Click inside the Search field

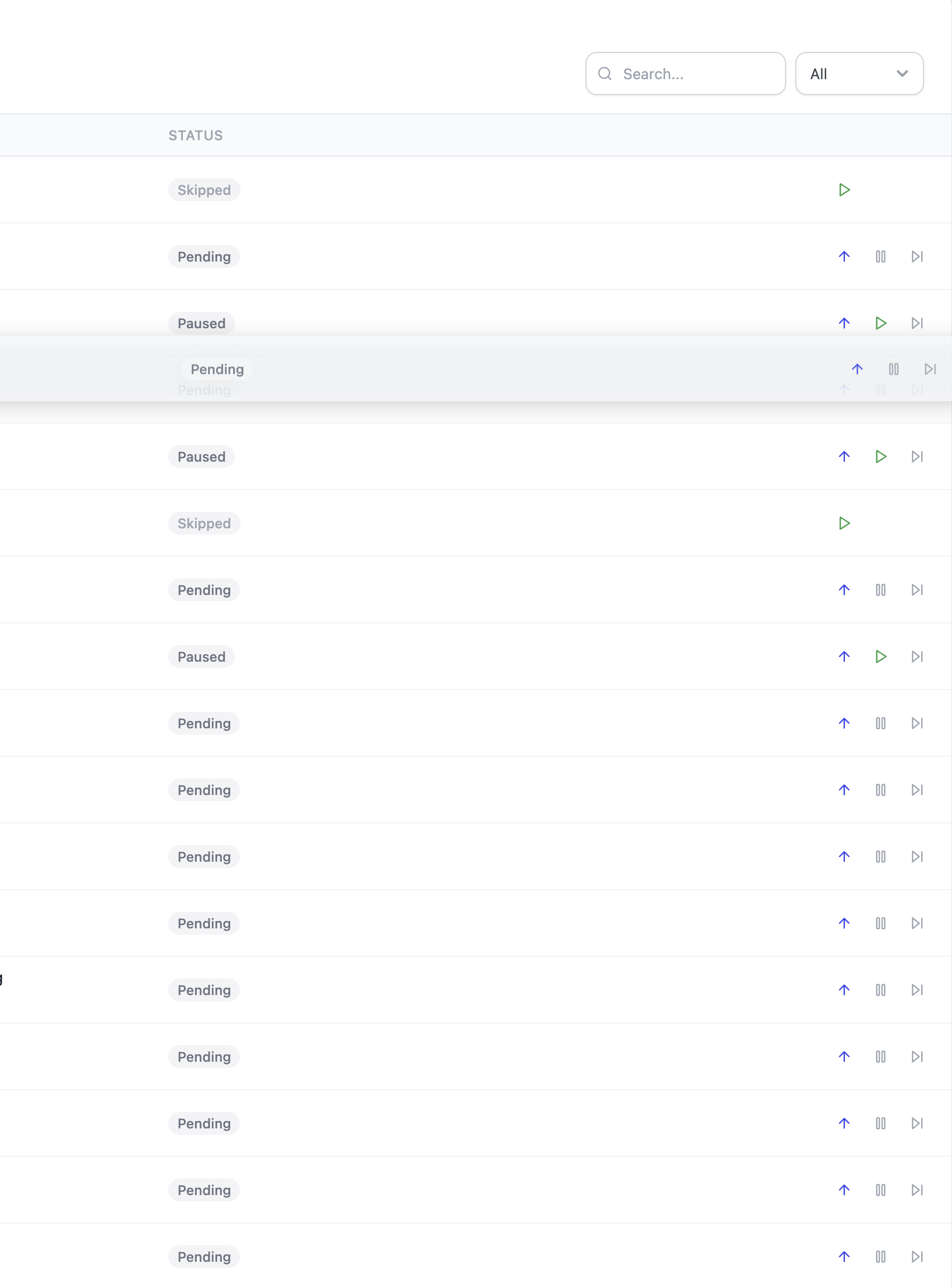tap(686, 74)
